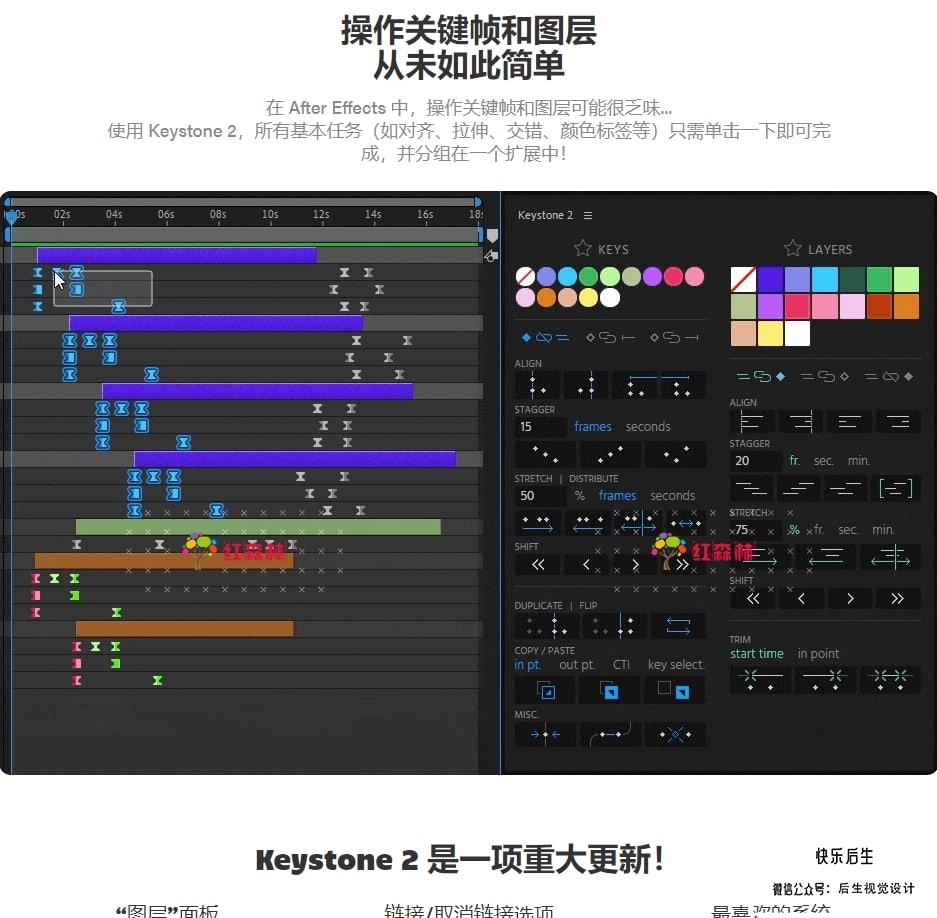Enable first Layers link-mode toggle
This screenshot has height=918, width=937.
tap(761, 376)
